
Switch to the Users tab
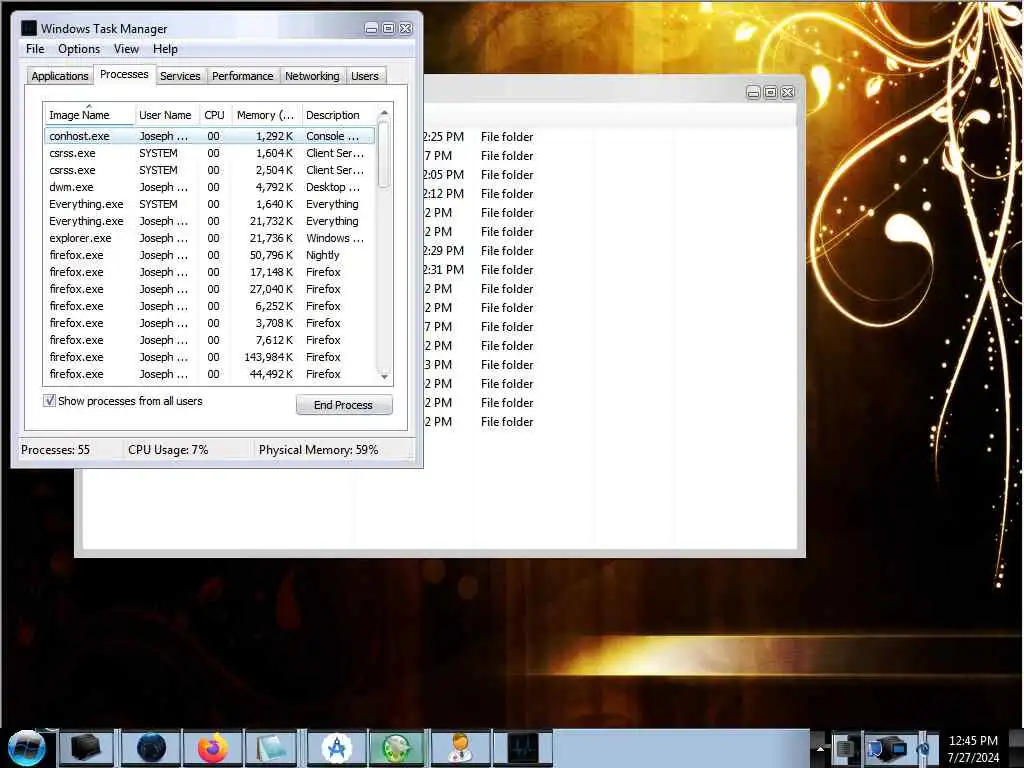pyautogui.click(x=364, y=76)
